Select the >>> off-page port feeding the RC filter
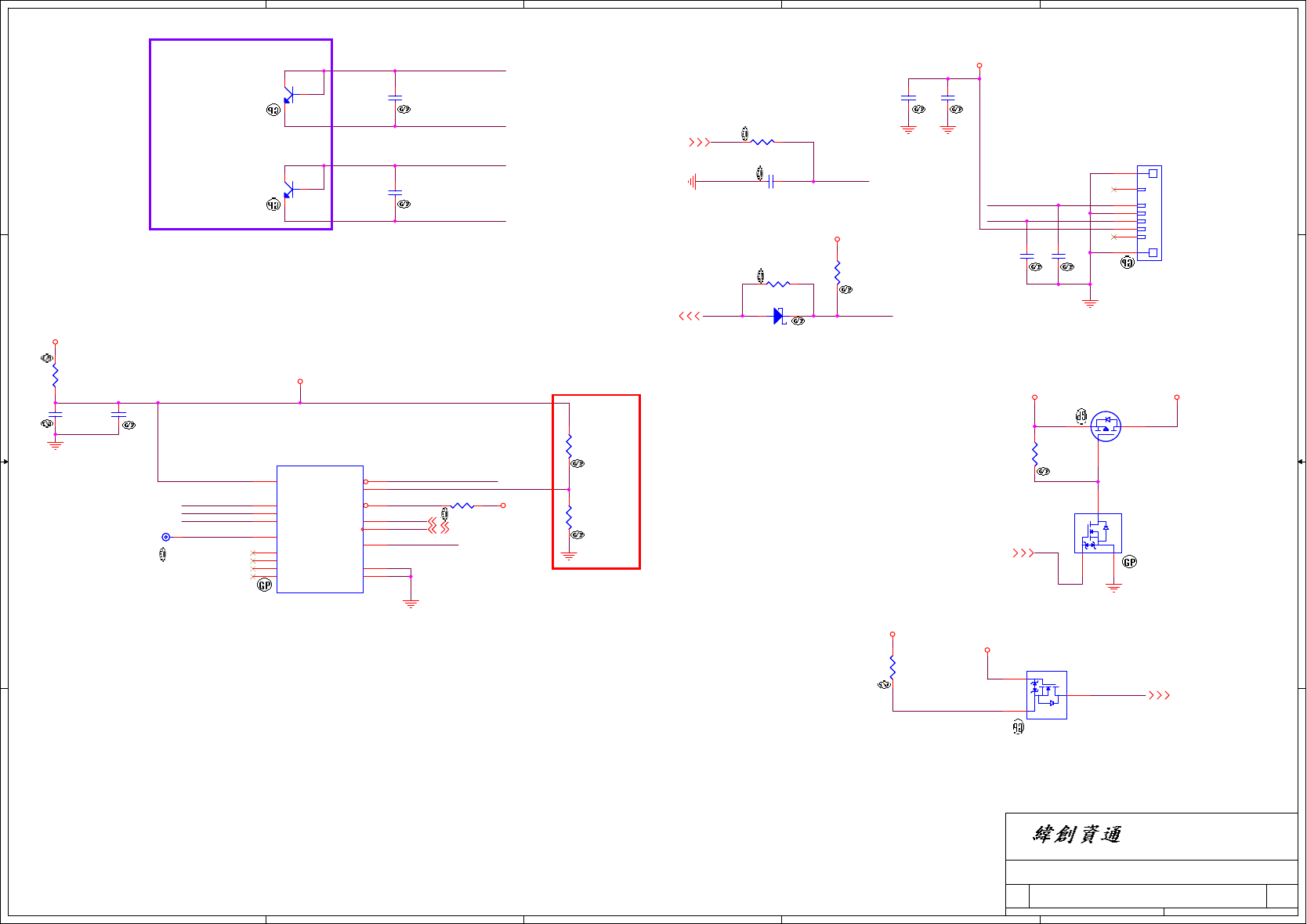Screen dimensions: 1307x924 click(699, 142)
